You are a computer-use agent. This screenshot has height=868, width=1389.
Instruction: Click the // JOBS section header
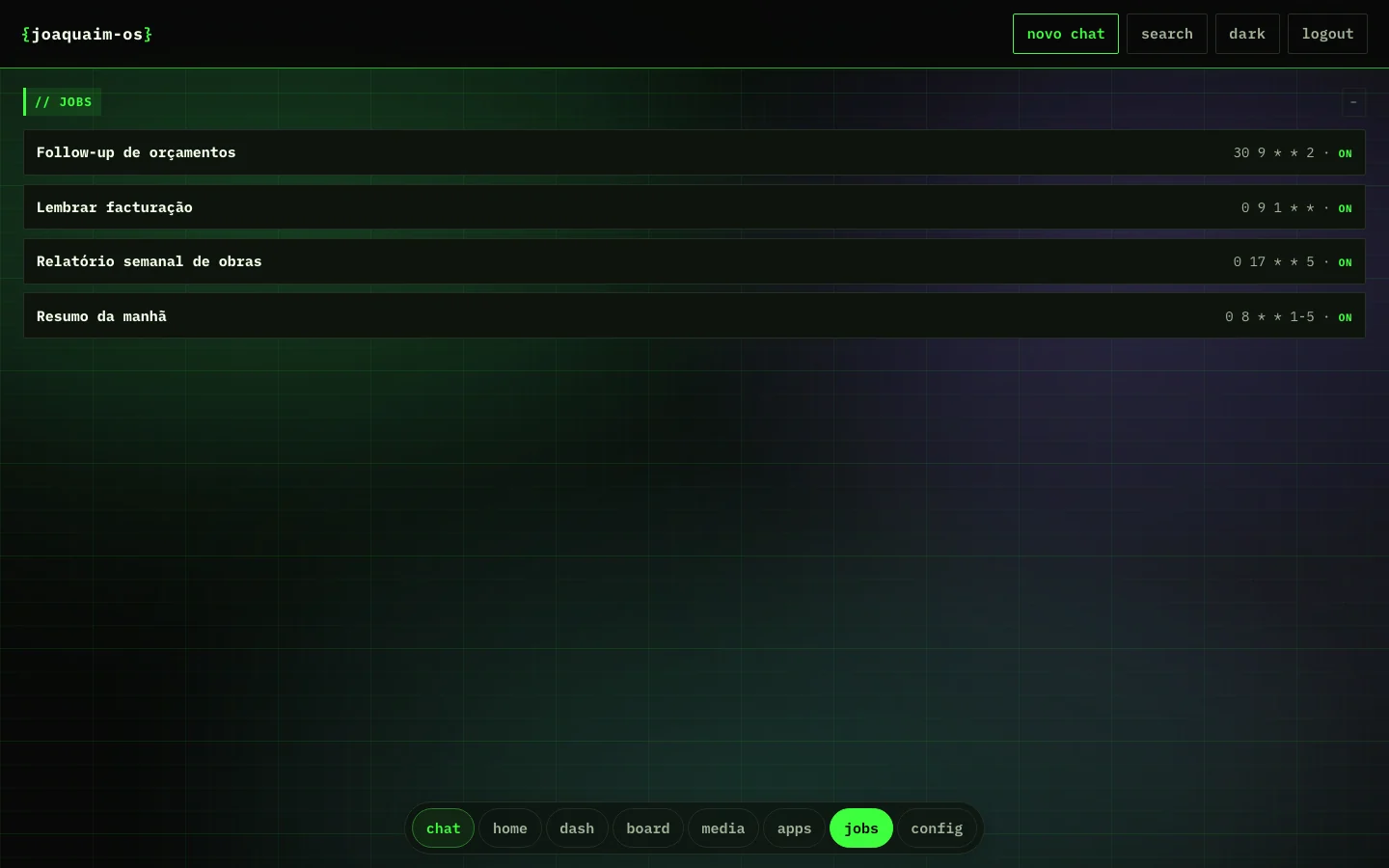point(63,102)
